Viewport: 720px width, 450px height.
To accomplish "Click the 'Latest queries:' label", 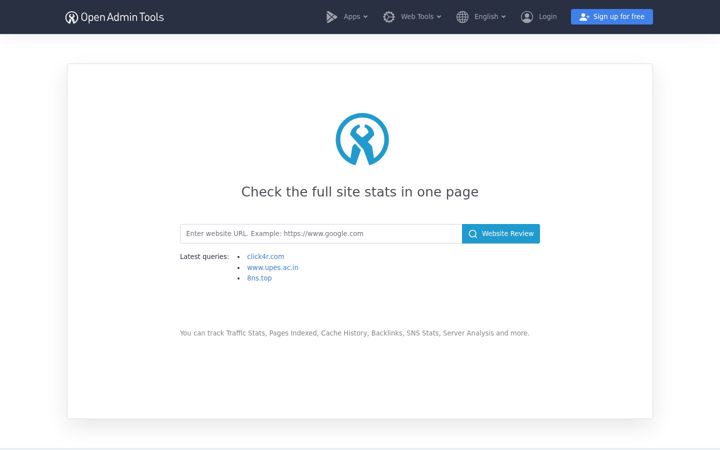I will point(204,257).
